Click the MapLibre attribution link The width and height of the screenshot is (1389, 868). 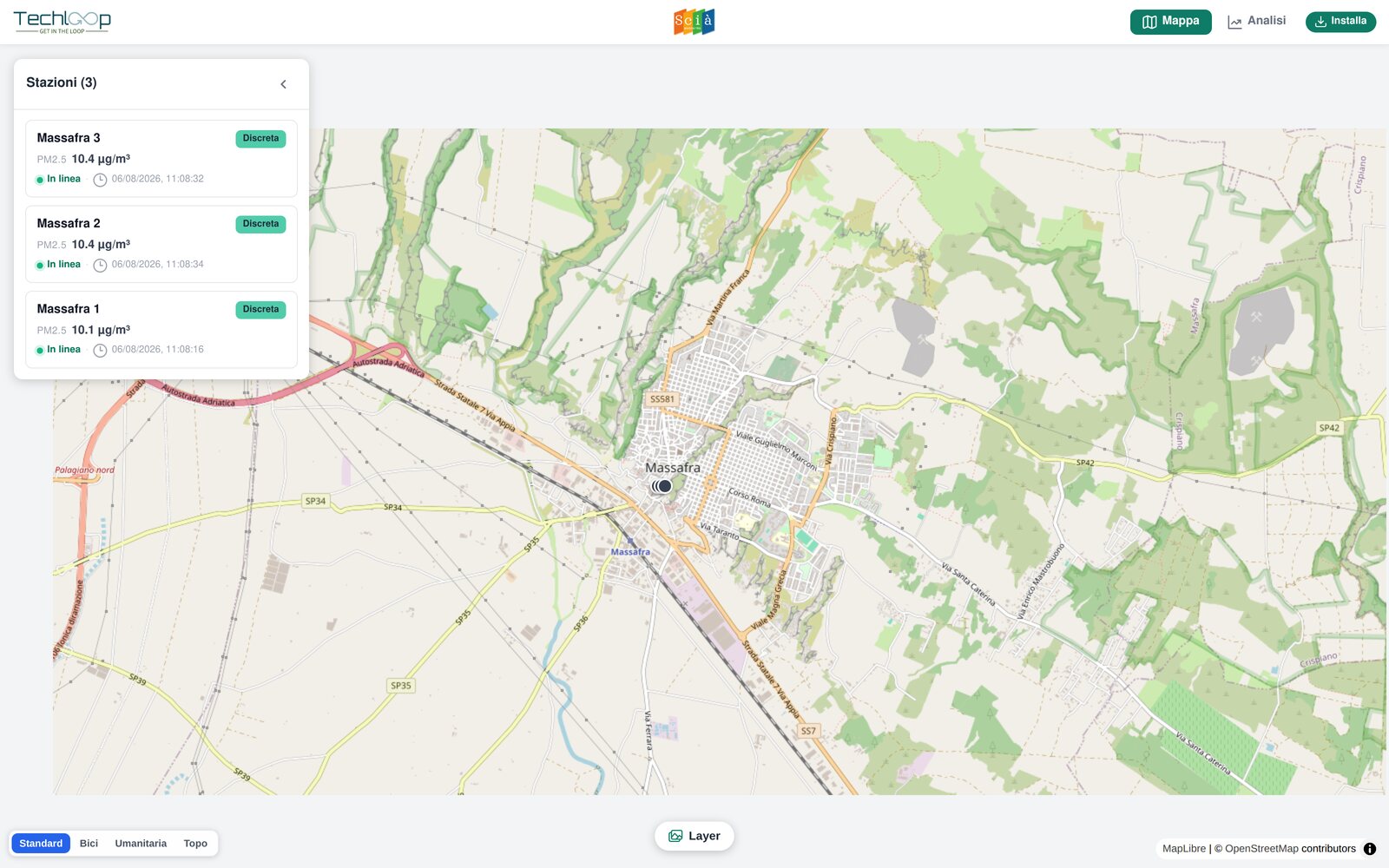coord(1184,849)
